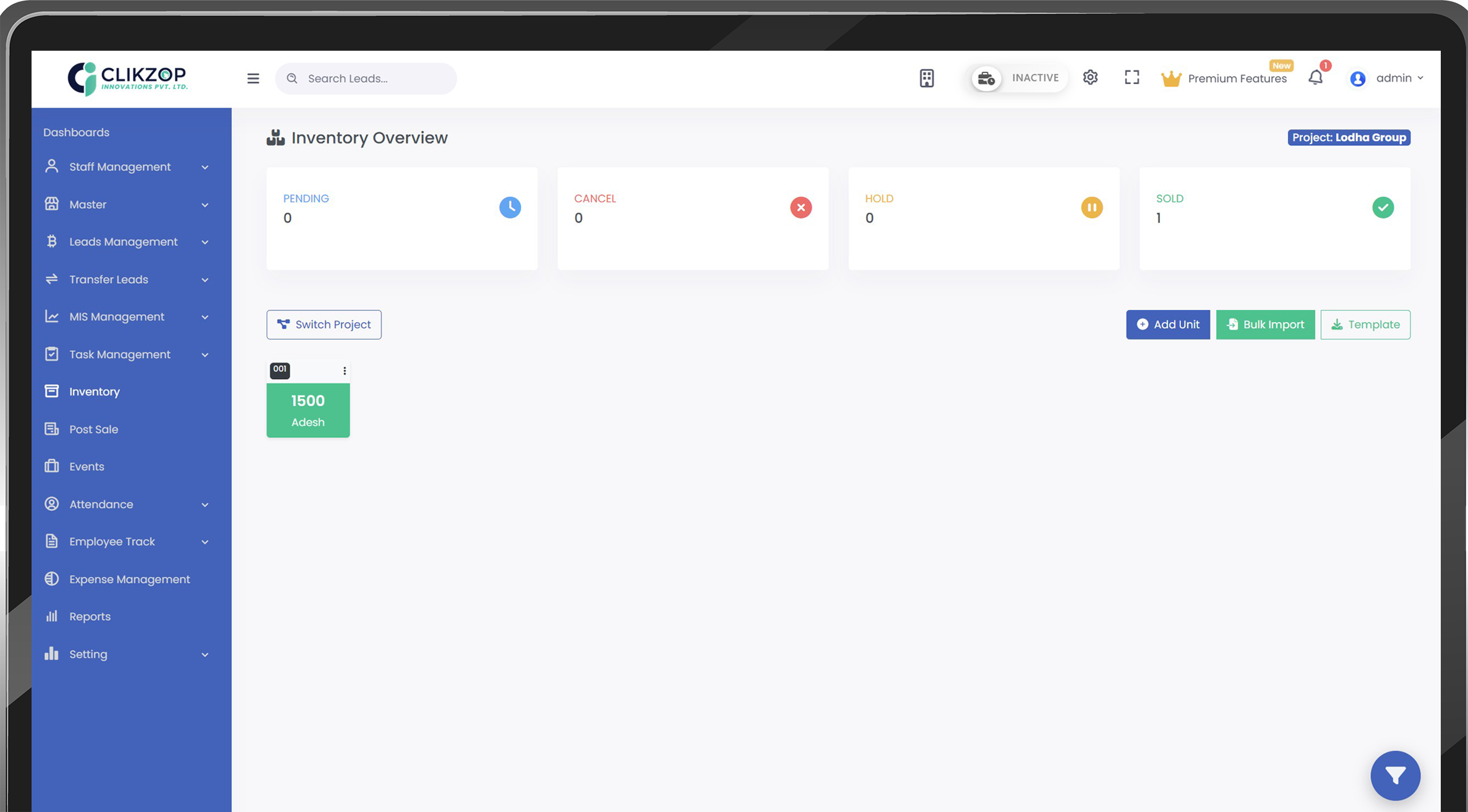Image resolution: width=1468 pixels, height=812 pixels.
Task: Select Task Management from the sidebar menu
Action: pyautogui.click(x=119, y=354)
